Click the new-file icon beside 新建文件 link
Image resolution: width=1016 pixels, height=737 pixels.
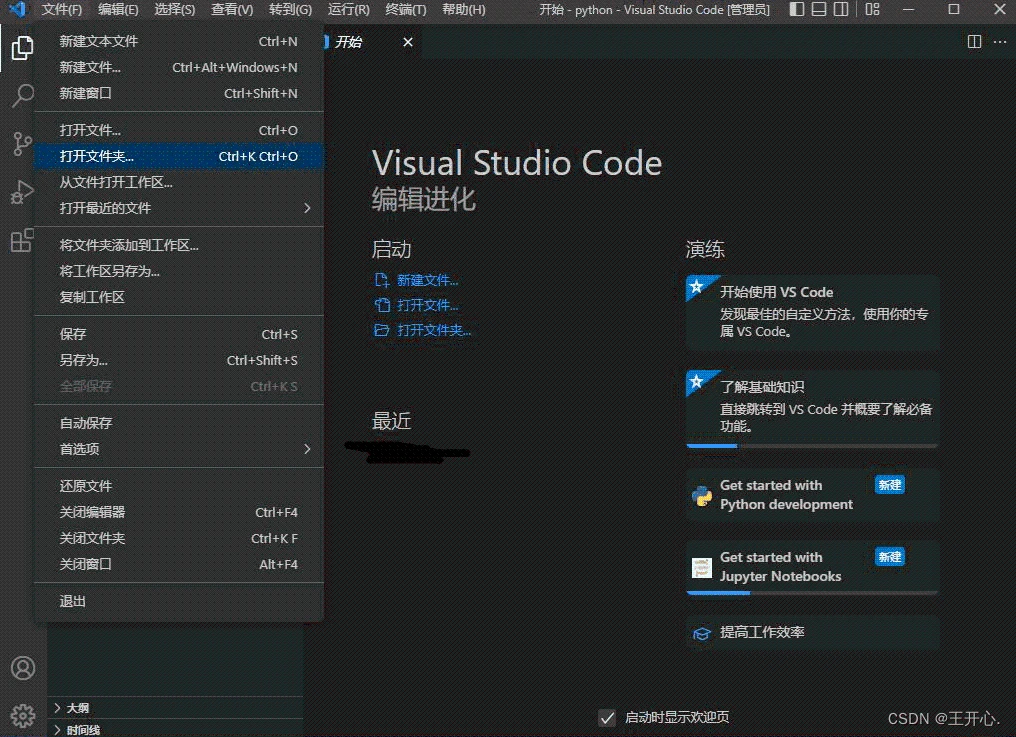tap(382, 280)
